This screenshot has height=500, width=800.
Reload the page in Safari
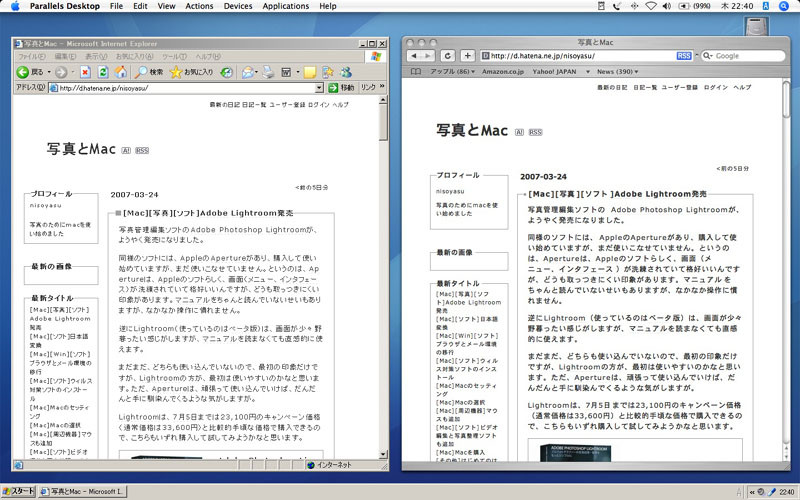[x=447, y=56]
